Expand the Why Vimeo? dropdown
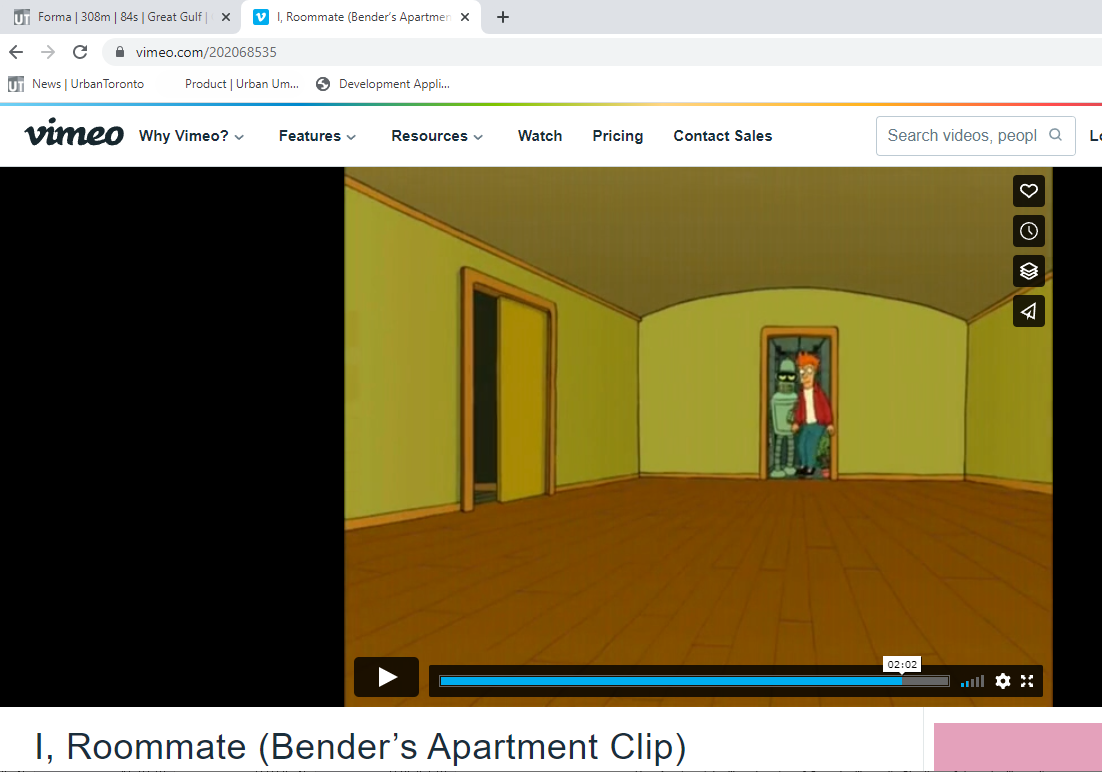The width and height of the screenshot is (1102, 772). tap(191, 136)
